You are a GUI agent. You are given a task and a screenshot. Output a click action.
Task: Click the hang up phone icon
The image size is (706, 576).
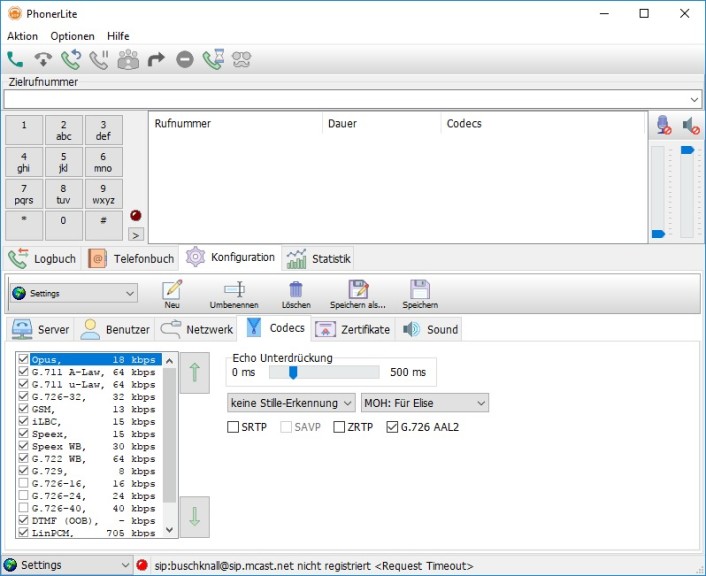tap(43, 59)
